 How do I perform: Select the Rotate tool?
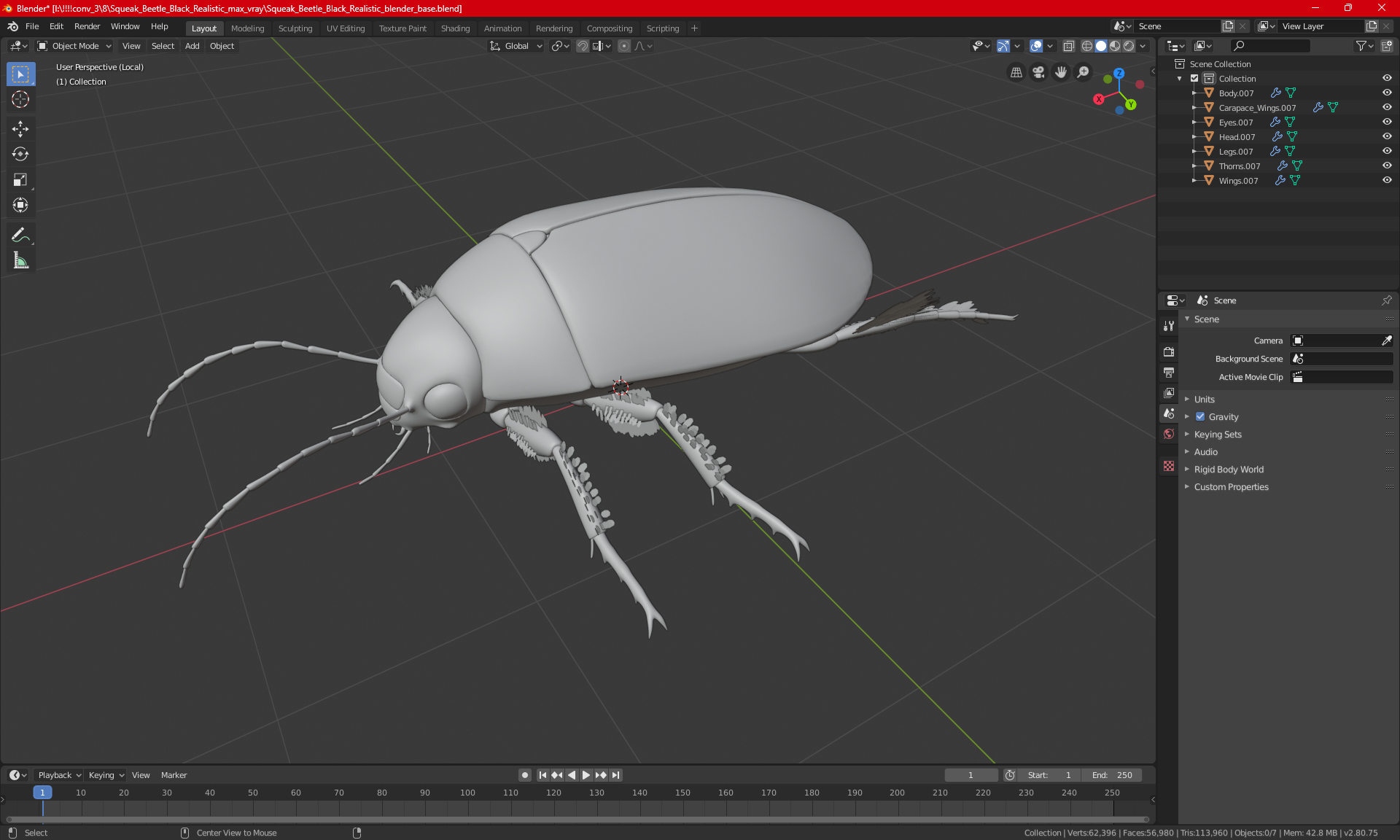click(20, 155)
